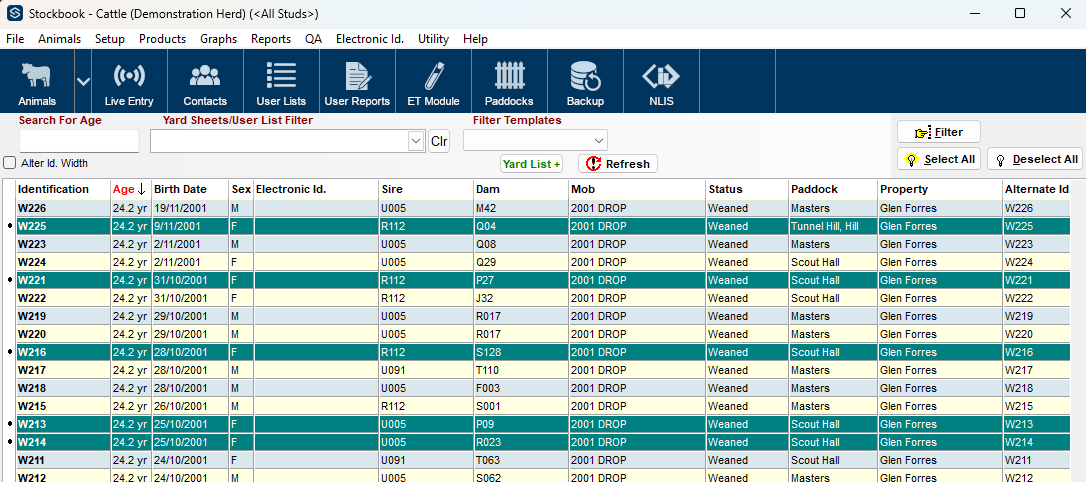This screenshot has height=482, width=1086.
Task: Click the Refresh button
Action: 618,164
